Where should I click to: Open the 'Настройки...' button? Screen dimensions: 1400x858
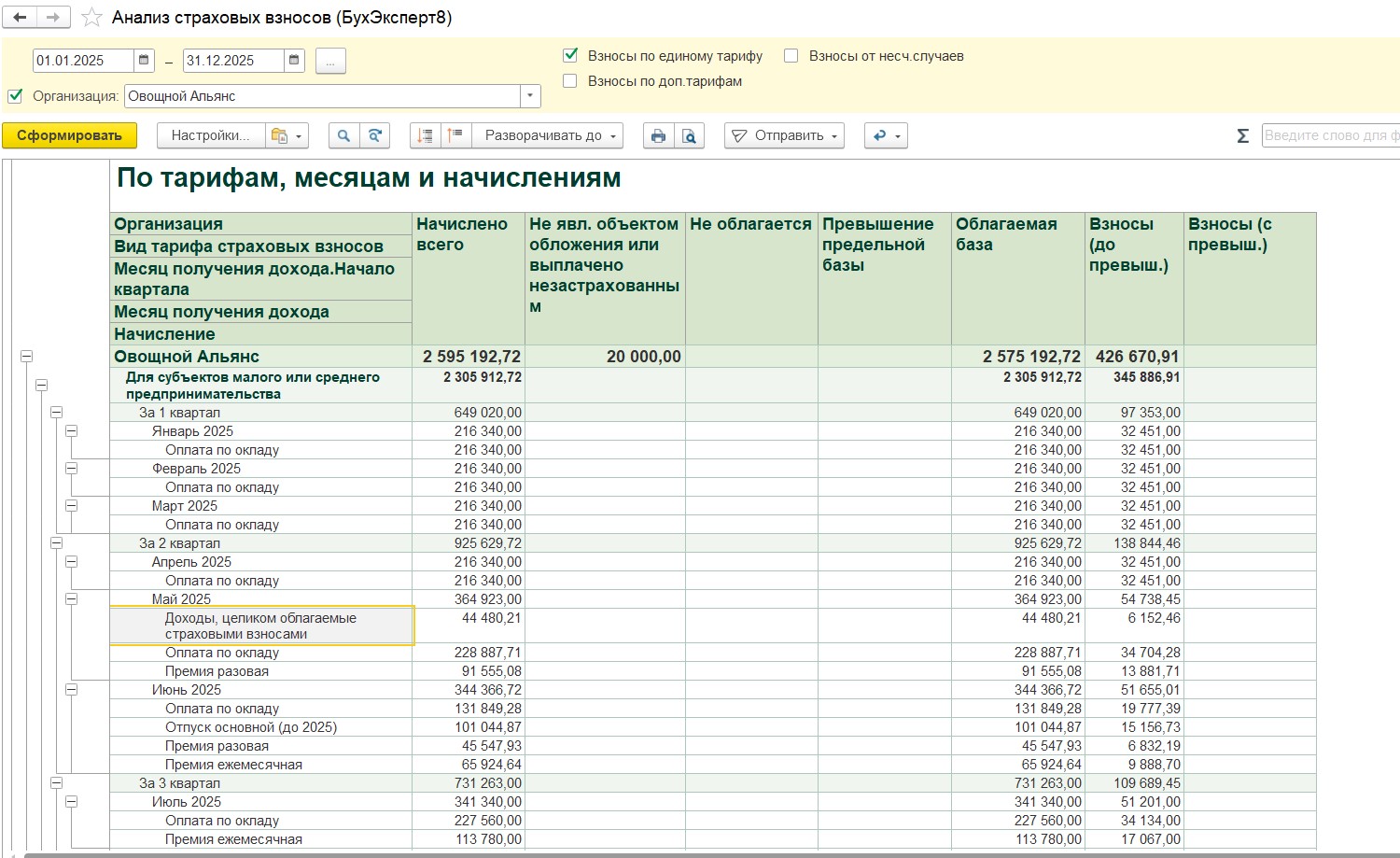pyautogui.click(x=211, y=135)
